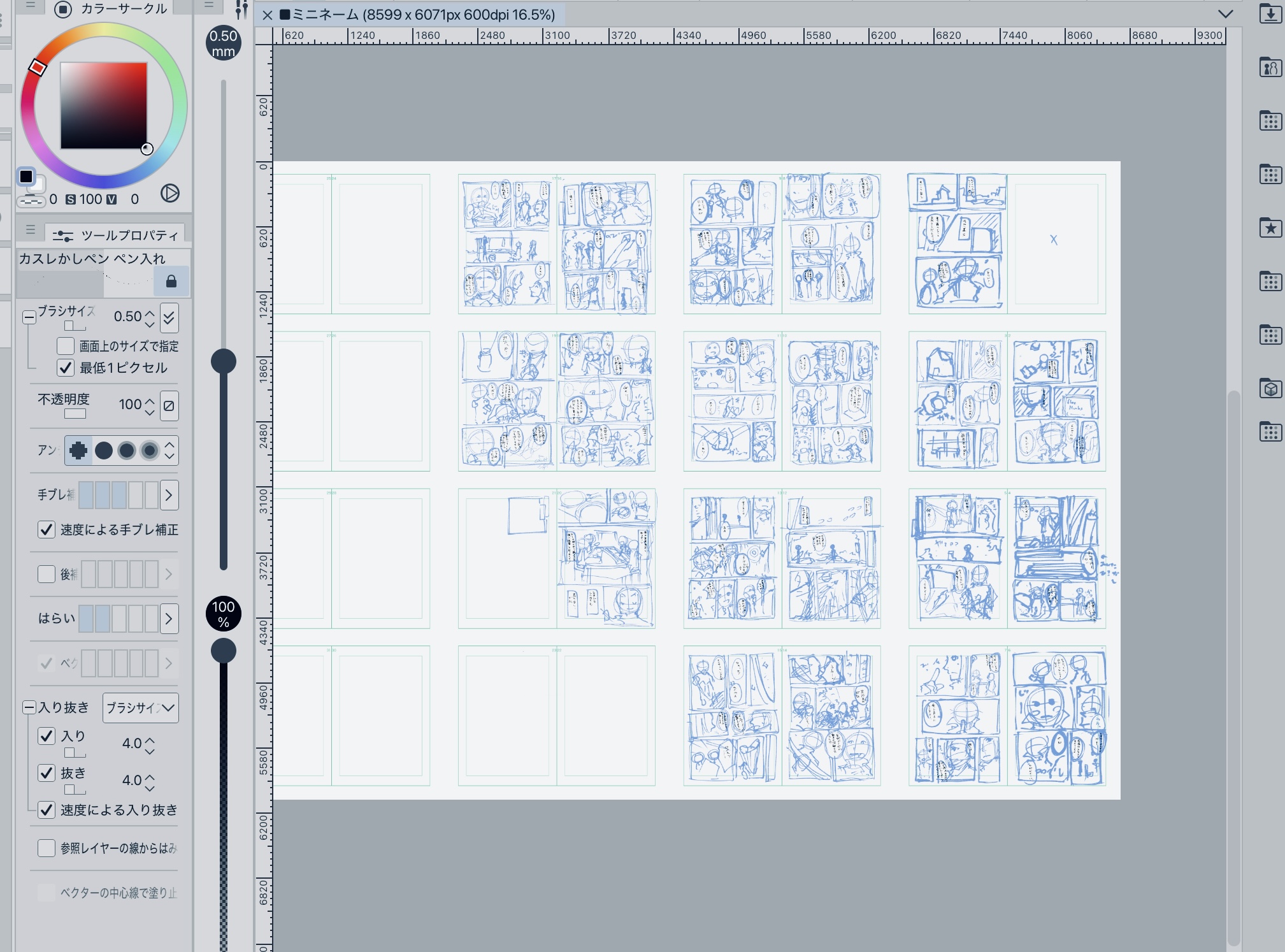Open the pose figure material panel icon

tap(1270, 67)
